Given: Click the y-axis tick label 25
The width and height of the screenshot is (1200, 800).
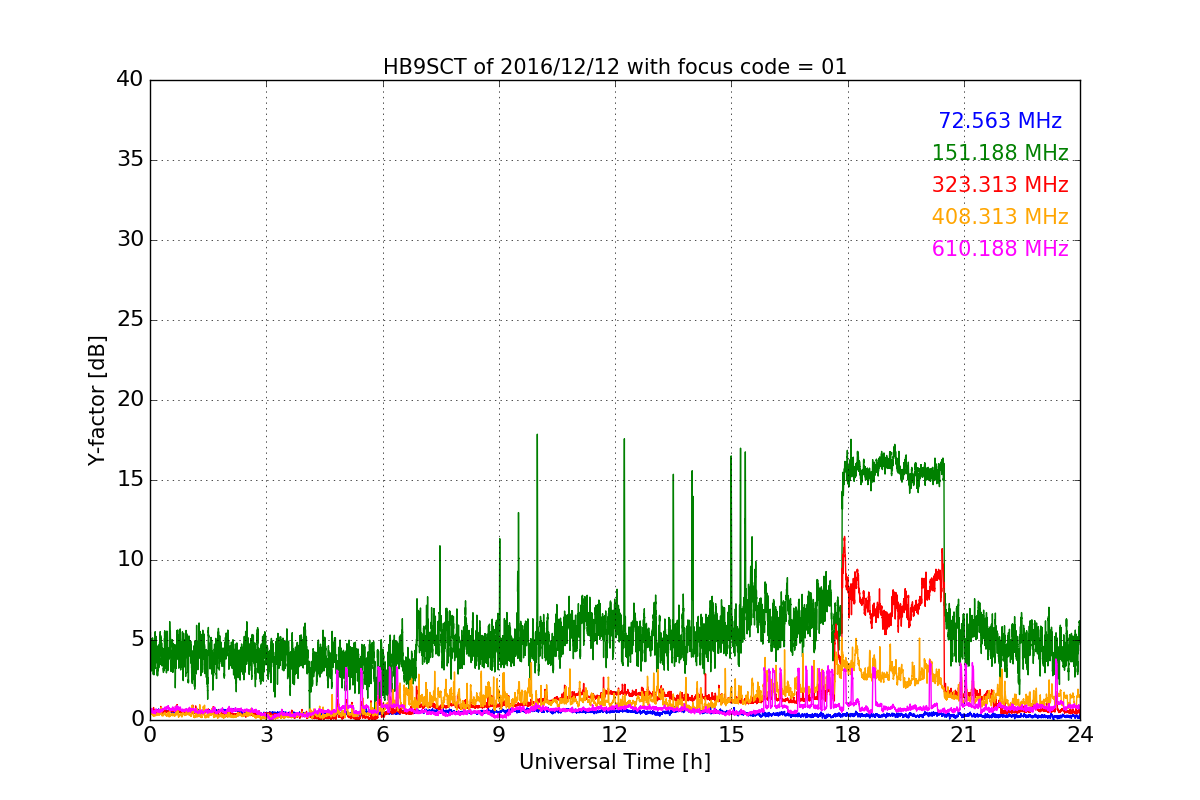Looking at the screenshot, I should pos(130,320).
